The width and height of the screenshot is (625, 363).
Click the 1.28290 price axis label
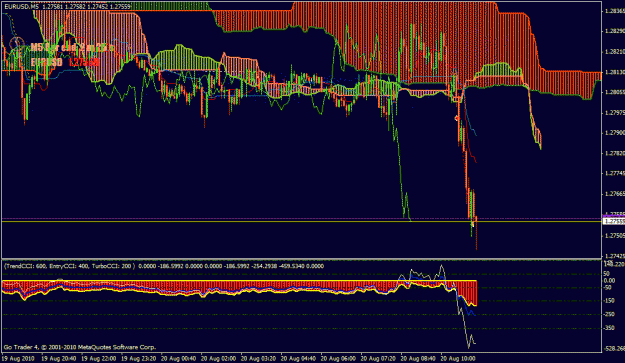(x=614, y=31)
